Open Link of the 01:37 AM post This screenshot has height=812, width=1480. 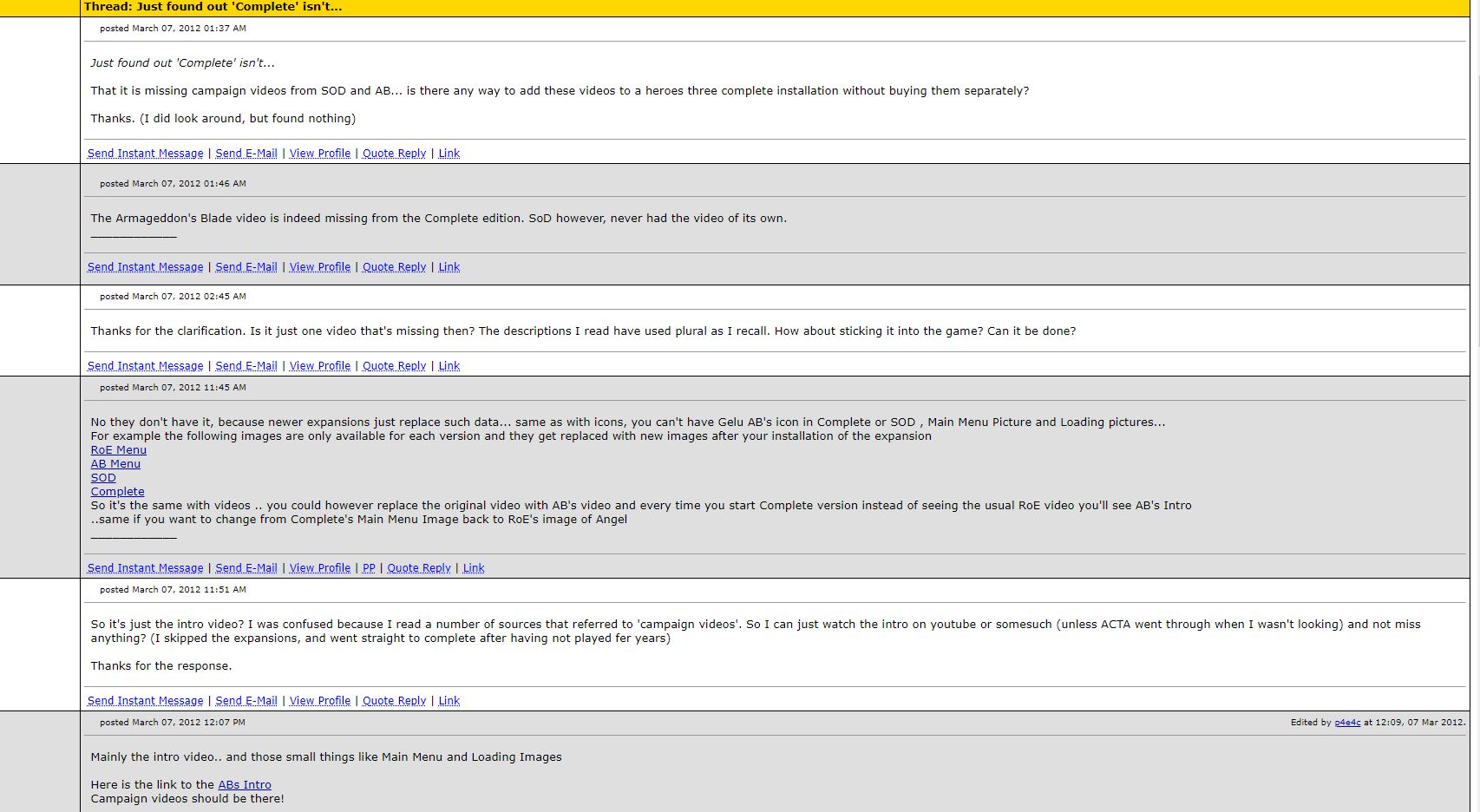449,154
